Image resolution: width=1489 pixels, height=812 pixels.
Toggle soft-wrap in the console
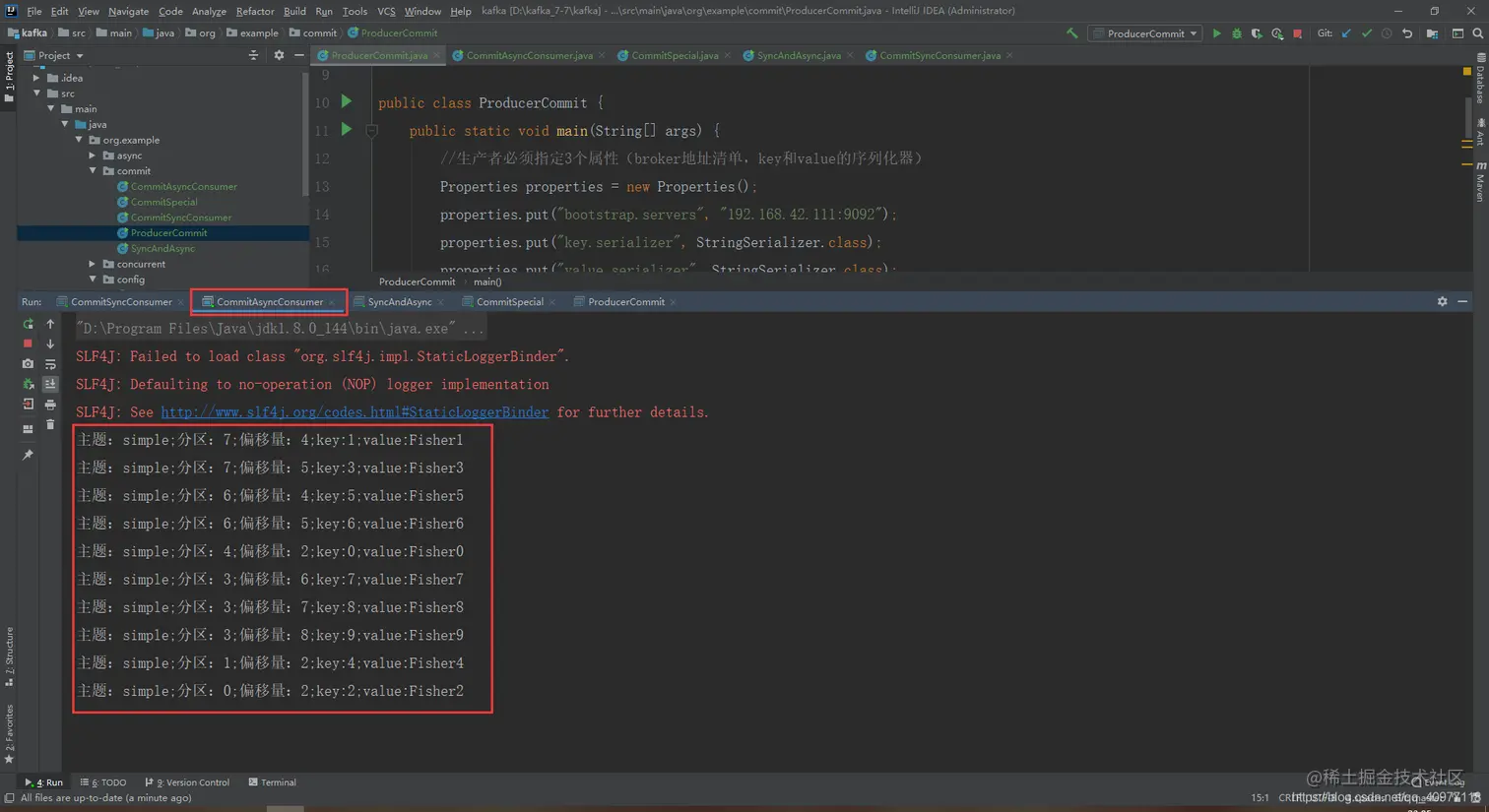click(50, 364)
